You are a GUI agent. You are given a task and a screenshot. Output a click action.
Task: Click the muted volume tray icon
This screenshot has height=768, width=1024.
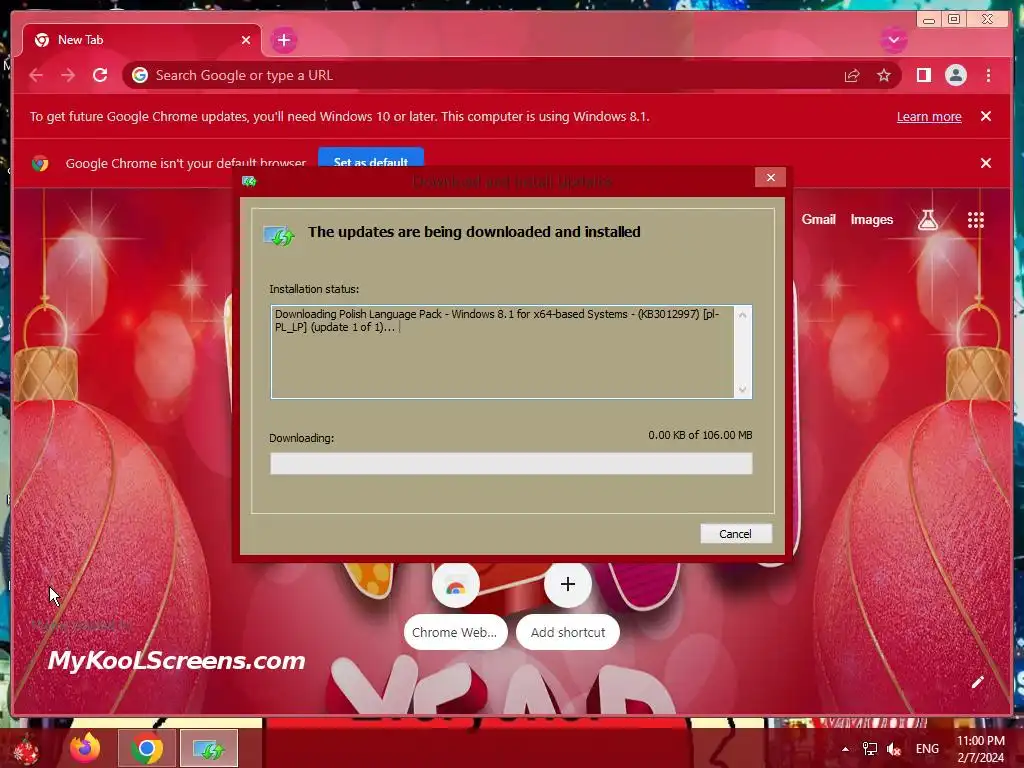[893, 749]
